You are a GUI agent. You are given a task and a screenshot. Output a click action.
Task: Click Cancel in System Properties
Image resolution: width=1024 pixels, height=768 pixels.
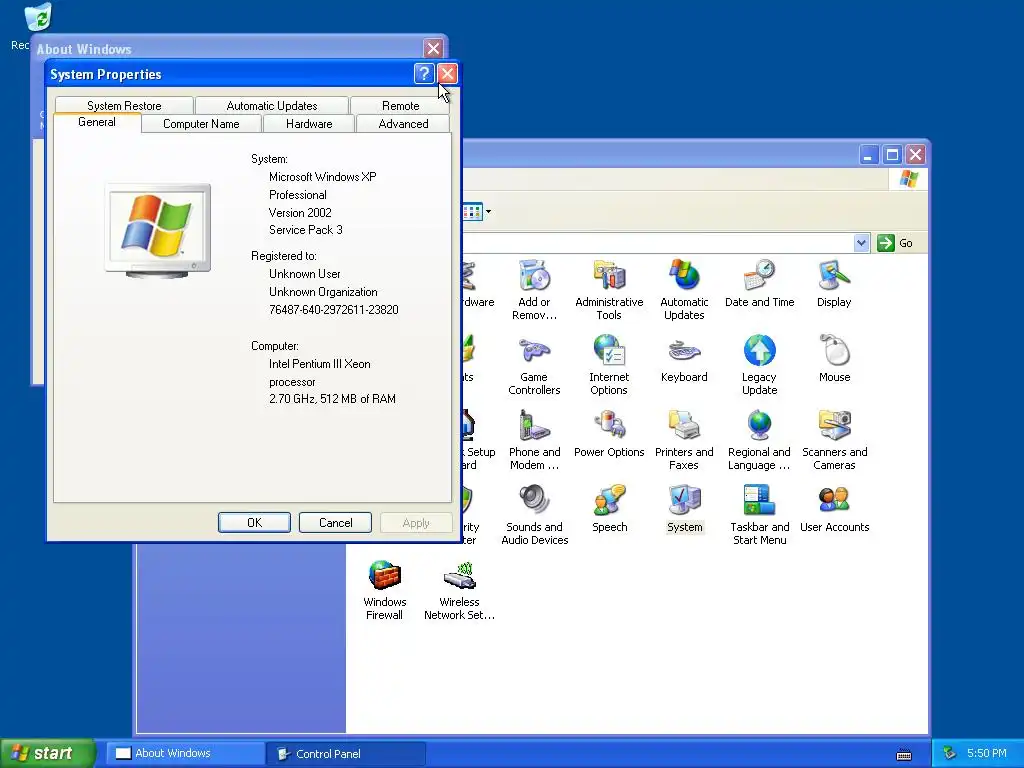tap(335, 522)
